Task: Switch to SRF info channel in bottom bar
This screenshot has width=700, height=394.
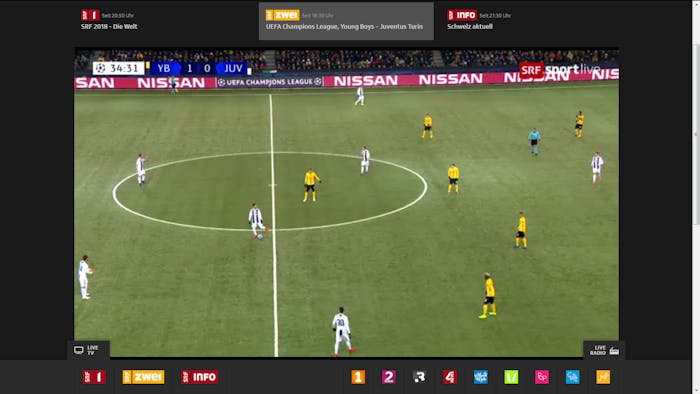Action: (x=200, y=377)
